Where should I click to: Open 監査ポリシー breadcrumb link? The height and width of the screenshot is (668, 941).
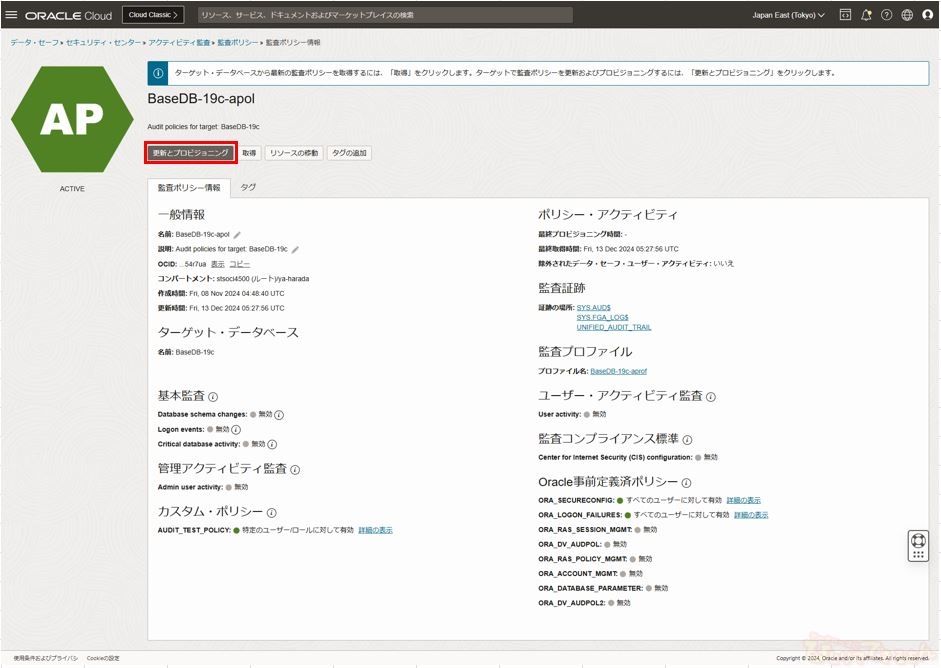(237, 43)
